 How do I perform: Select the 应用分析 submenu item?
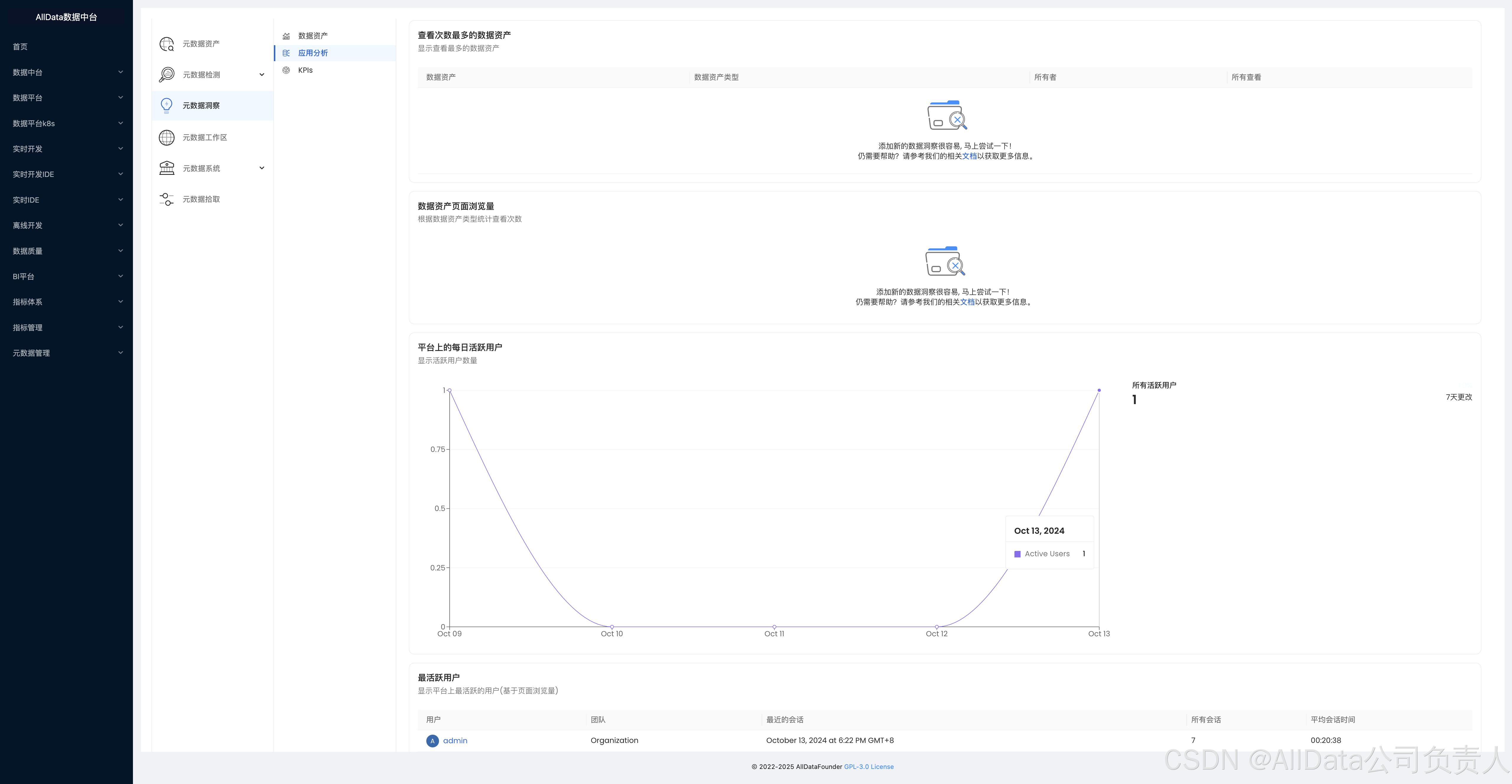pos(313,53)
